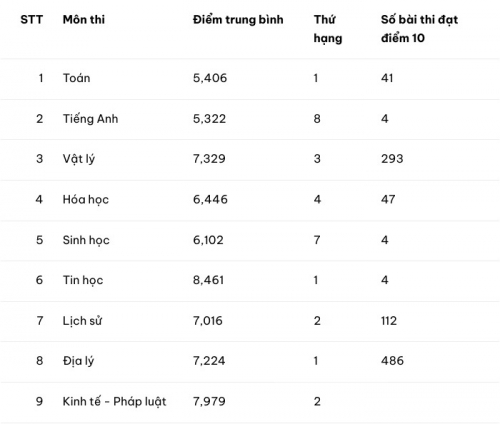500x424 pixels.
Task: Click the 293 perfect-score count
Action: click(x=392, y=159)
